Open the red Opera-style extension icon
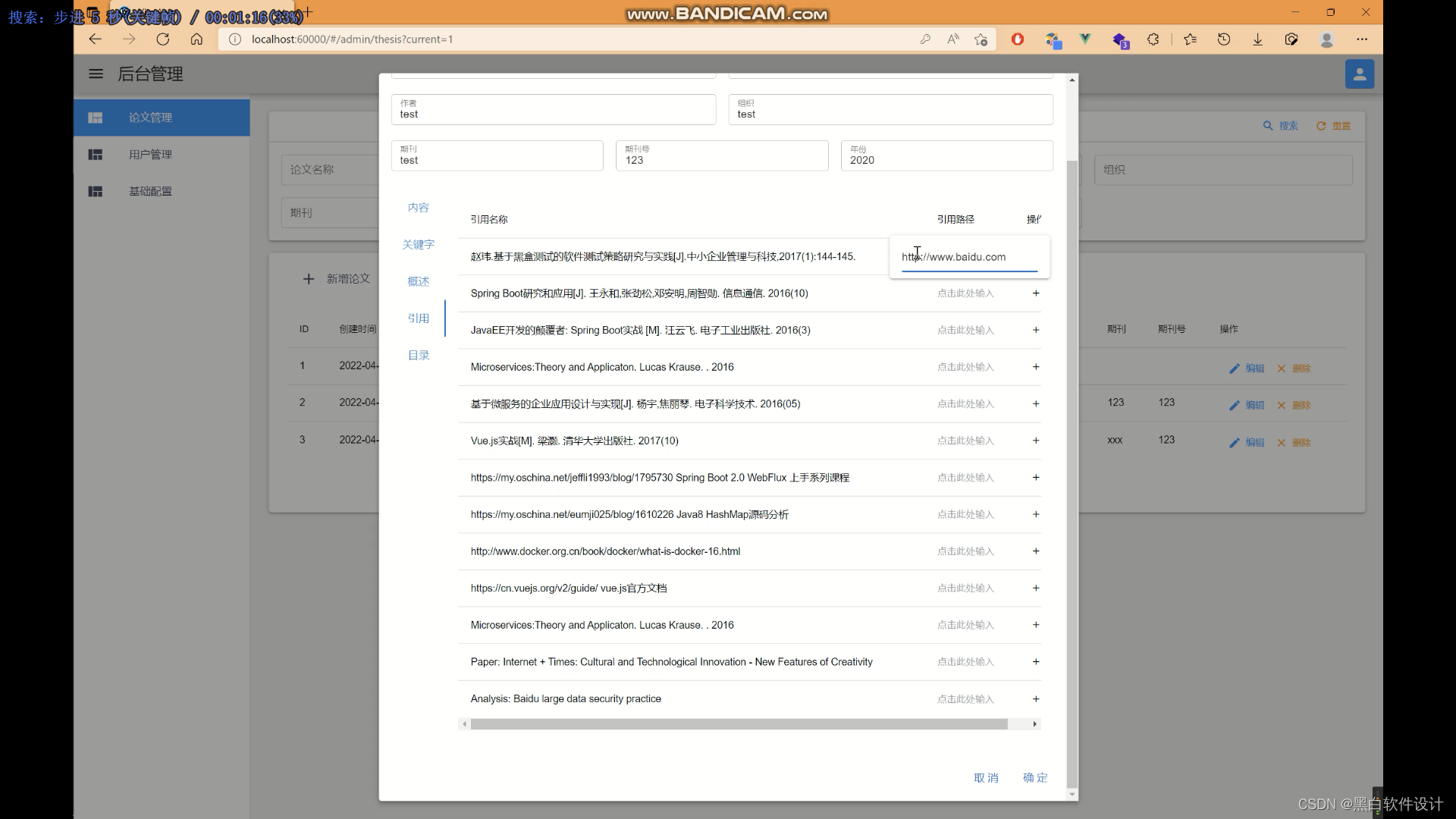This screenshot has width=1456, height=819. pyautogui.click(x=1018, y=39)
